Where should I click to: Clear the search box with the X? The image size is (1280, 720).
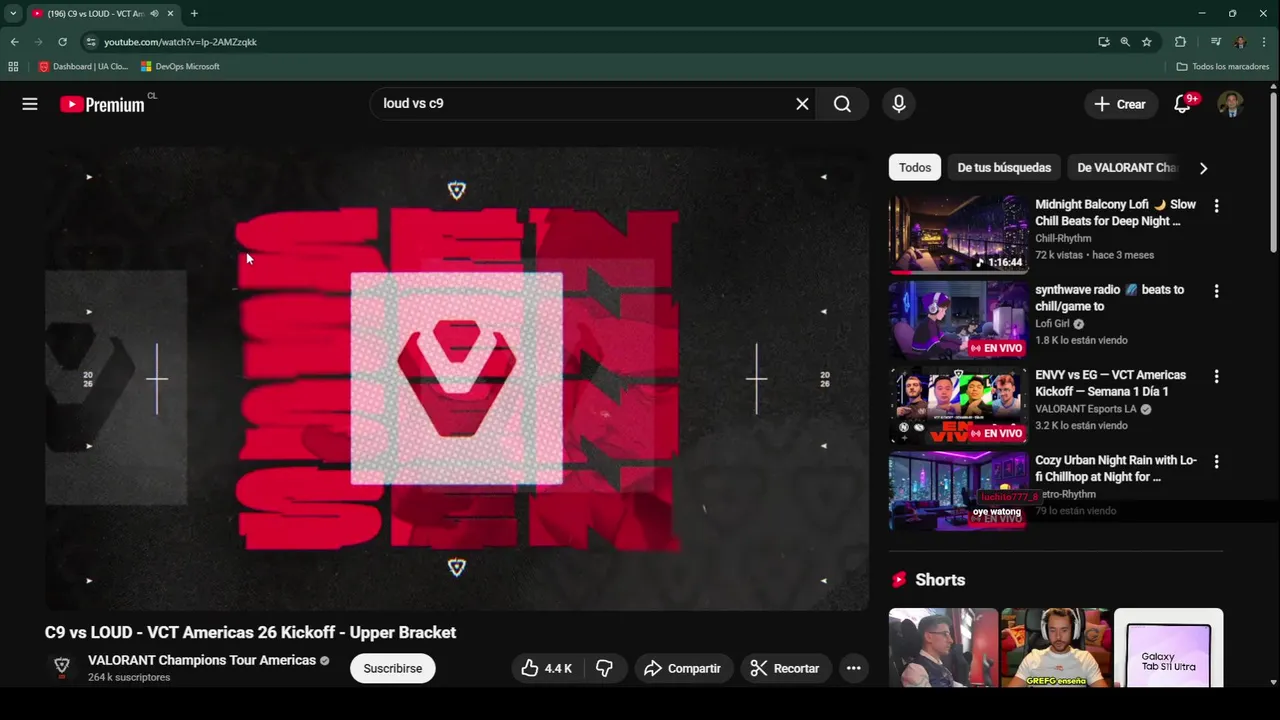tap(802, 104)
